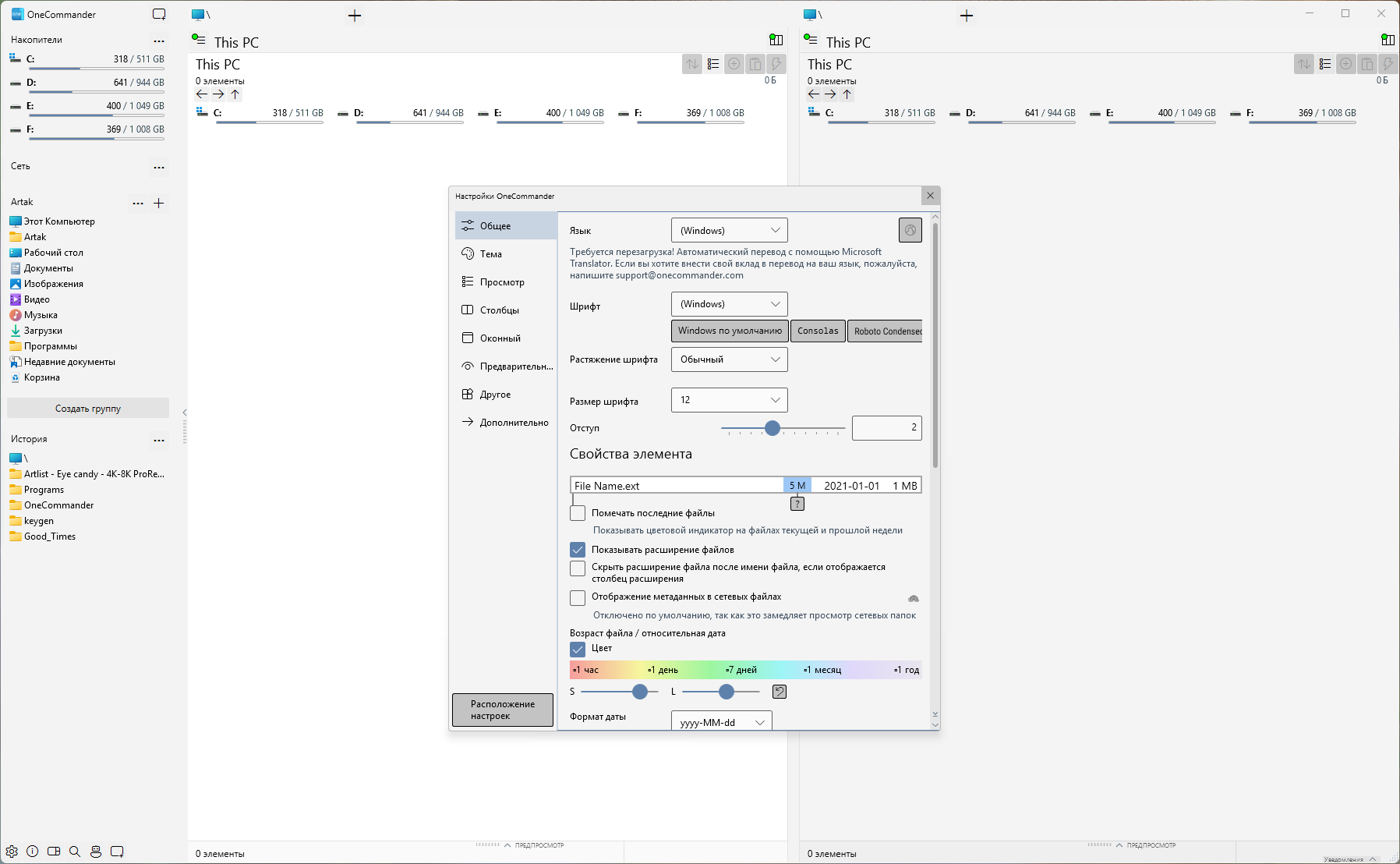Expand the 'Размер шрифта' dropdown
Screen dimensions: 1400x864
(x=729, y=400)
